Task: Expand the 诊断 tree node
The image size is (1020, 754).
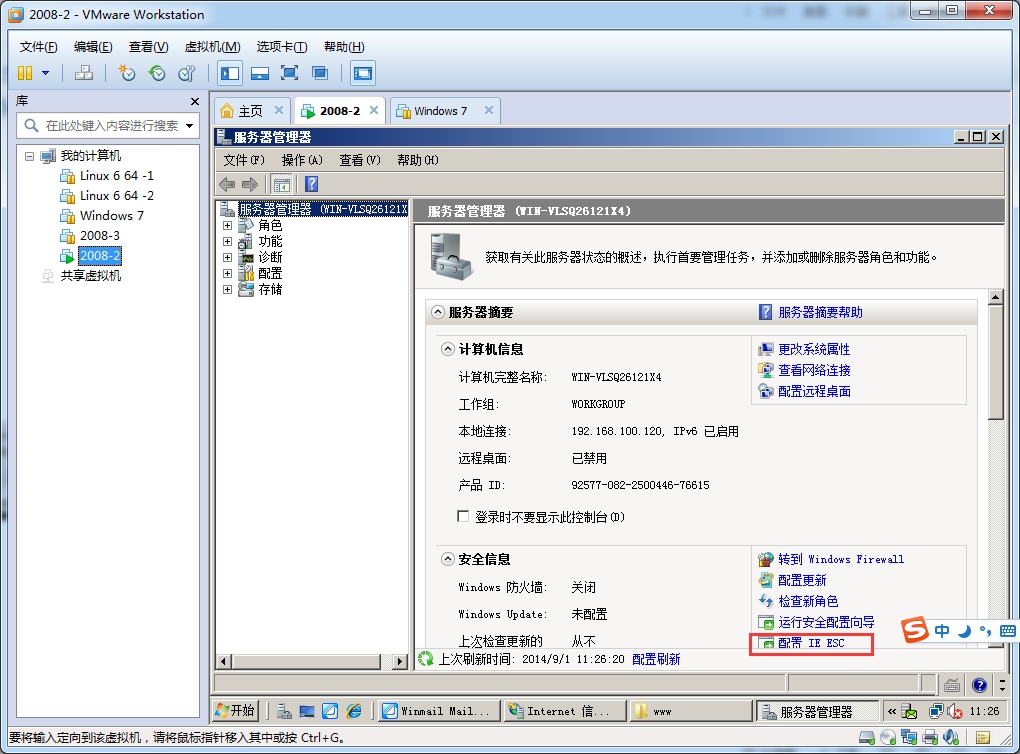Action: click(x=227, y=258)
